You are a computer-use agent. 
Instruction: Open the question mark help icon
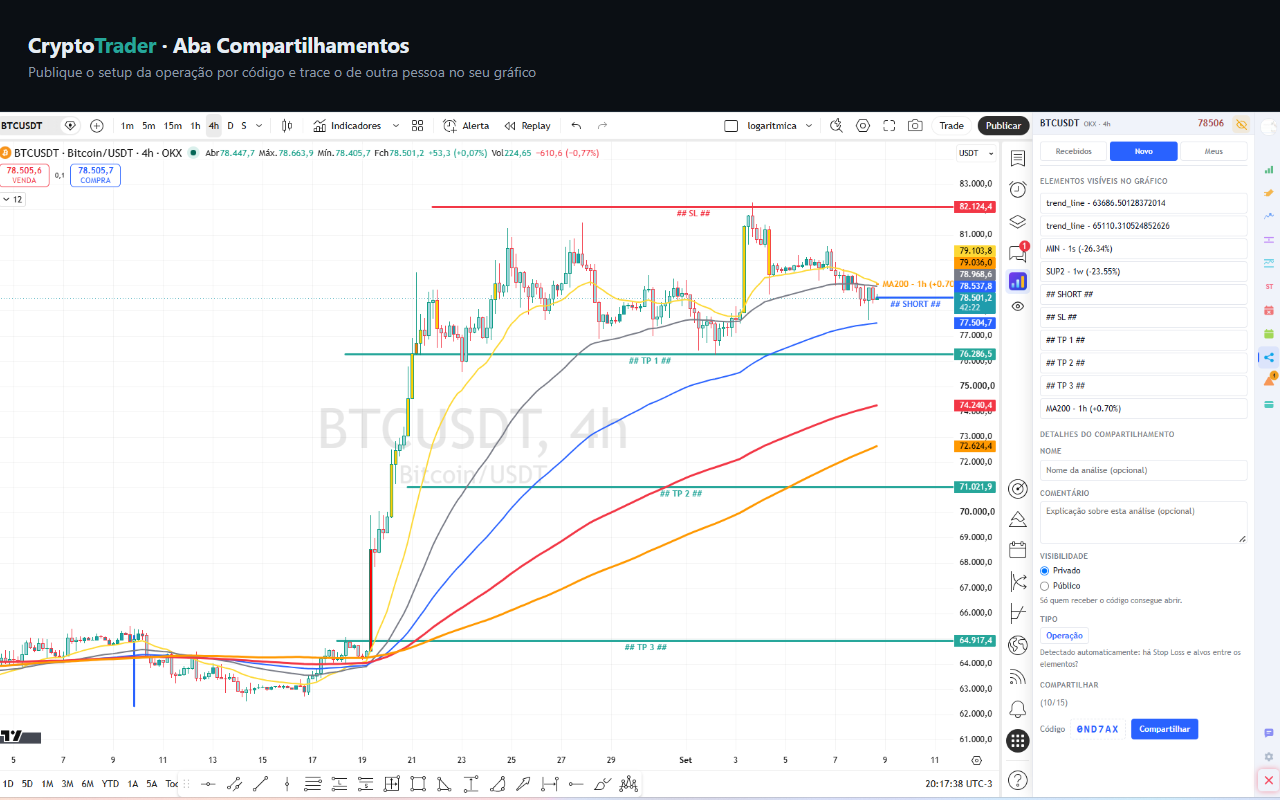point(1018,779)
